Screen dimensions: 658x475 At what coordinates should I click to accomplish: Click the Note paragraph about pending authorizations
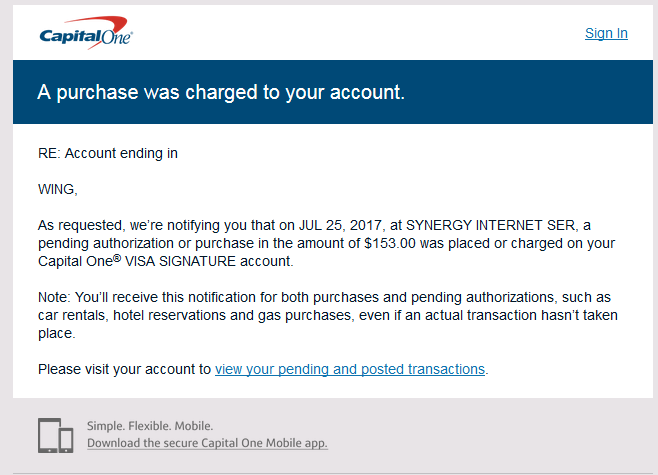pyautogui.click(x=328, y=315)
